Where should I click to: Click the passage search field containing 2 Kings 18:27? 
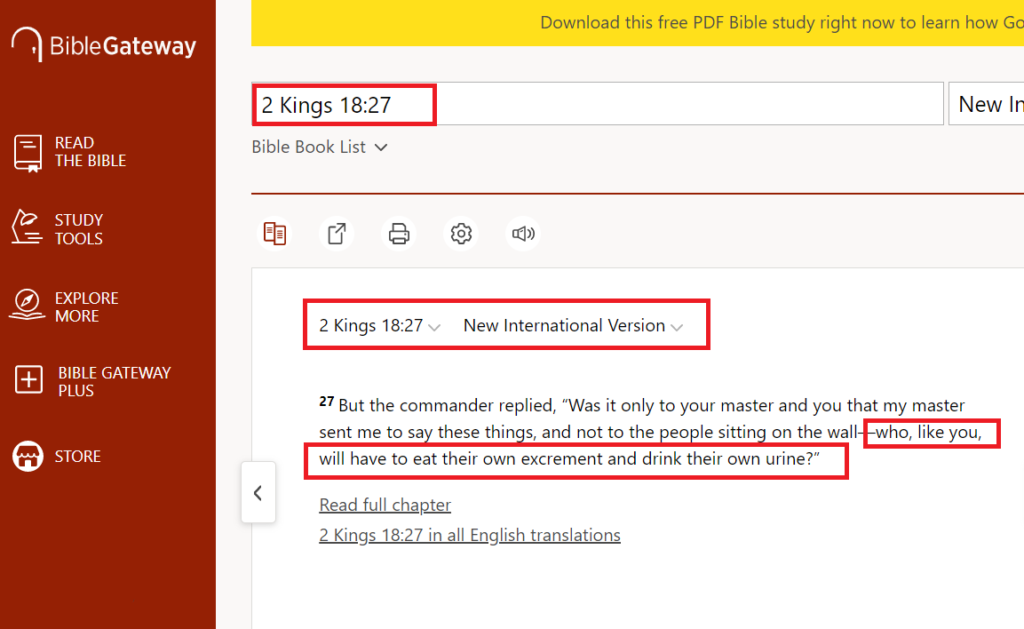[x=598, y=105]
